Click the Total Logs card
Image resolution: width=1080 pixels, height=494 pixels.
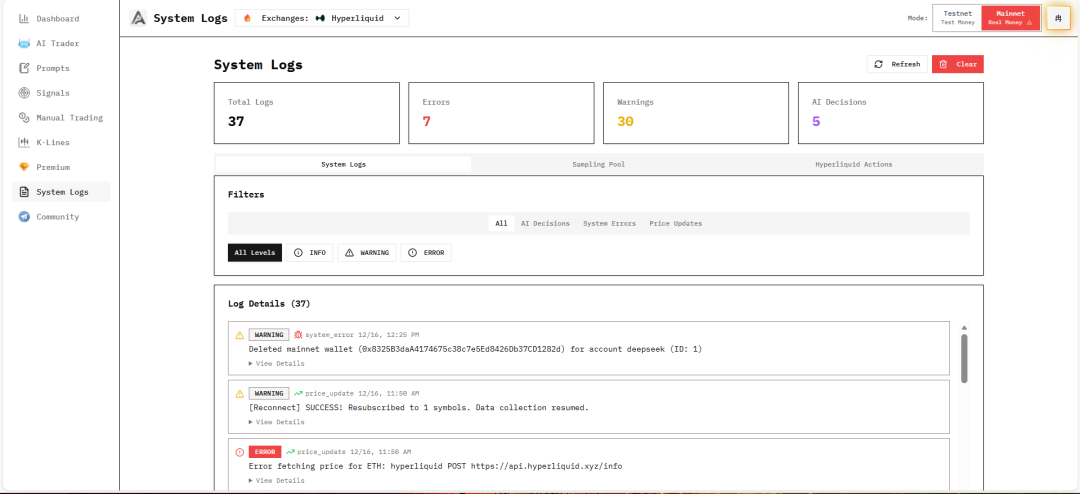(x=307, y=113)
